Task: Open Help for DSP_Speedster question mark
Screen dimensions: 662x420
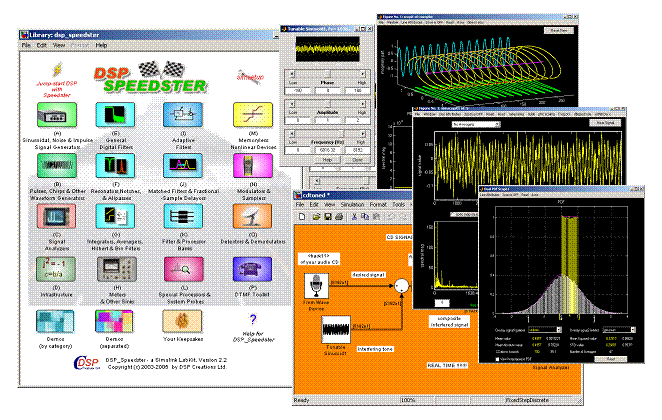Action: 253,320
